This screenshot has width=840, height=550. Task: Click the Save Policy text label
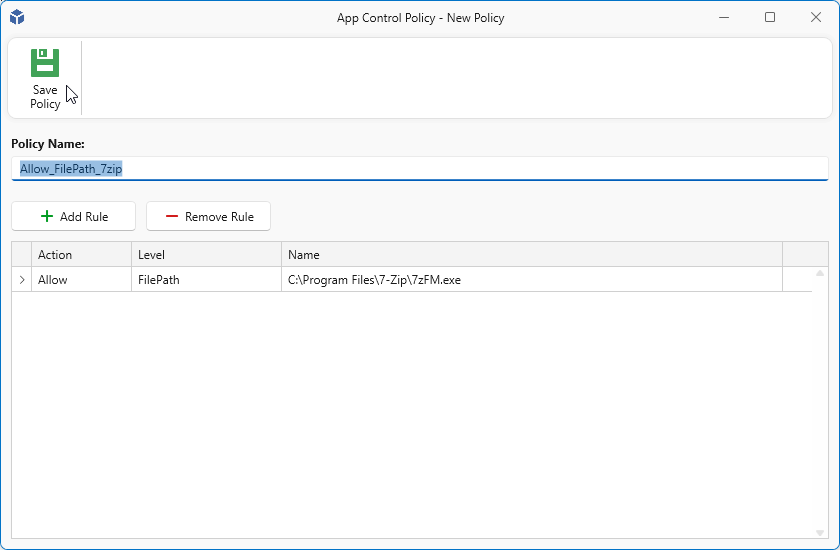coord(45,97)
